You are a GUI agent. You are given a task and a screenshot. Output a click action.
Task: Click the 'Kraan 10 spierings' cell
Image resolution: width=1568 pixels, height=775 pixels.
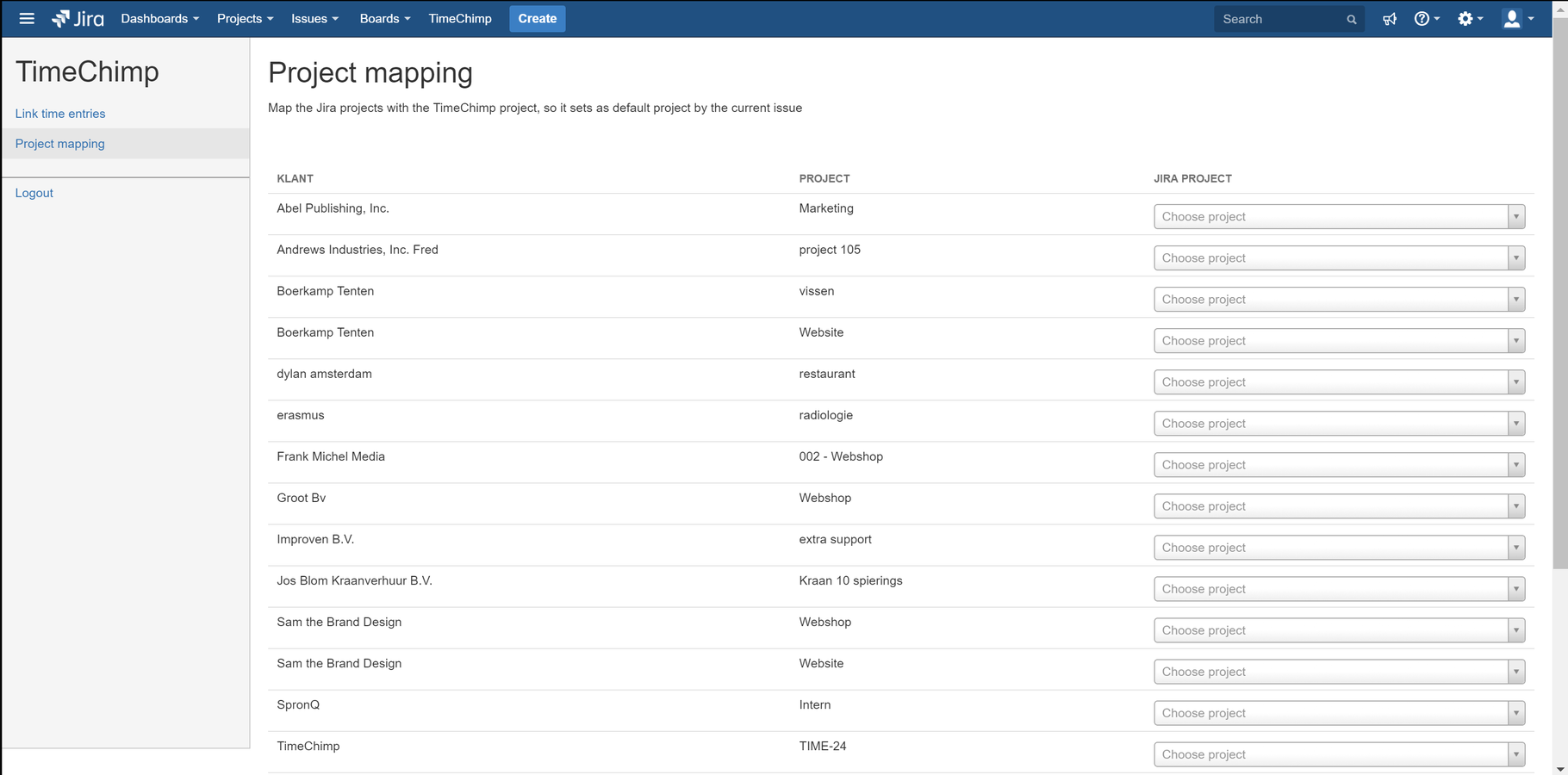(851, 580)
